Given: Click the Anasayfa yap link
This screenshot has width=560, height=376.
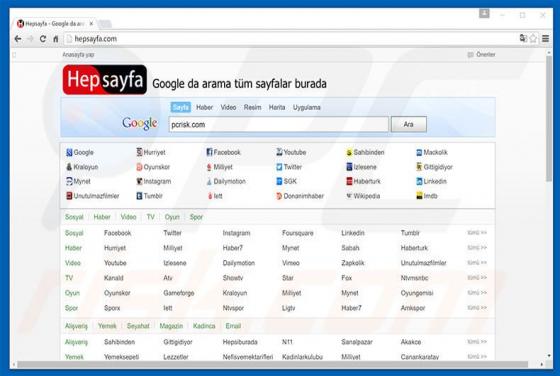Looking at the screenshot, I should (x=78, y=55).
